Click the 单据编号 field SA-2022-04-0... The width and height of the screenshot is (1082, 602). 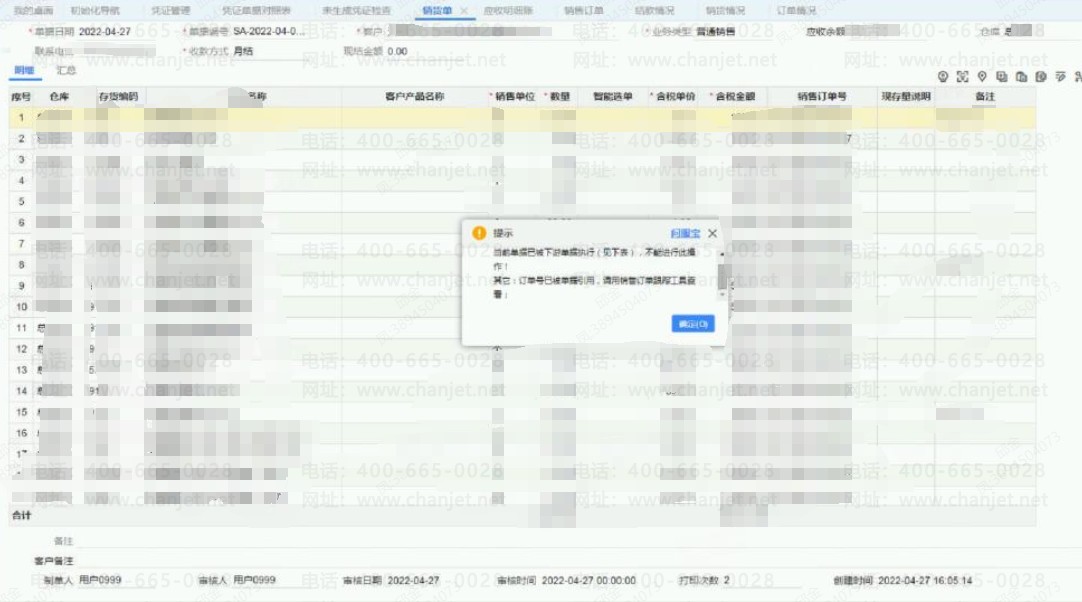click(x=268, y=31)
